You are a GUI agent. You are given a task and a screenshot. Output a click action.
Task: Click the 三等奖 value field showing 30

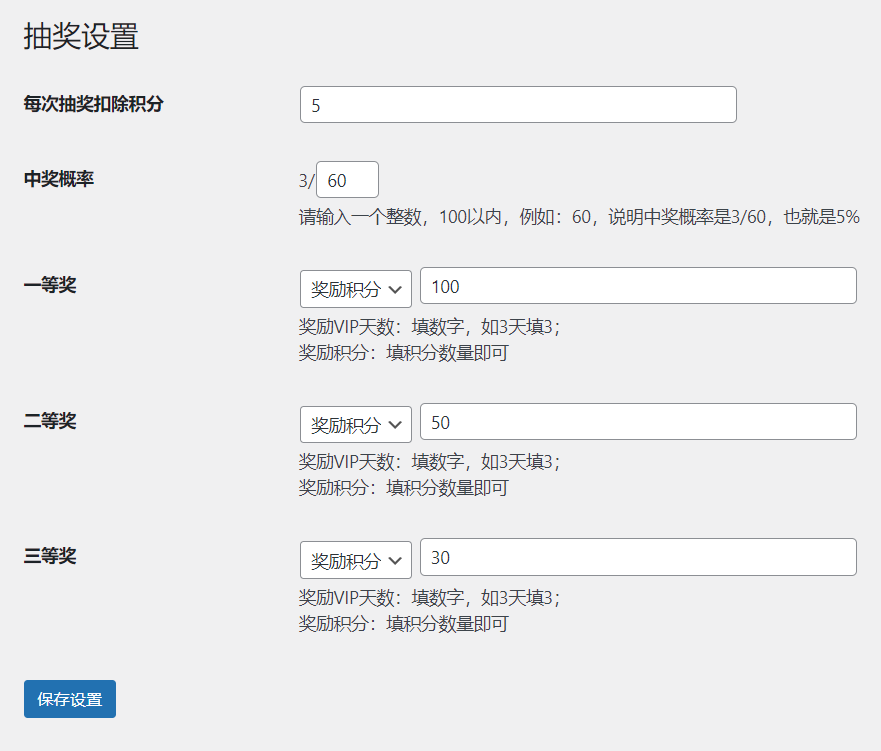(638, 557)
